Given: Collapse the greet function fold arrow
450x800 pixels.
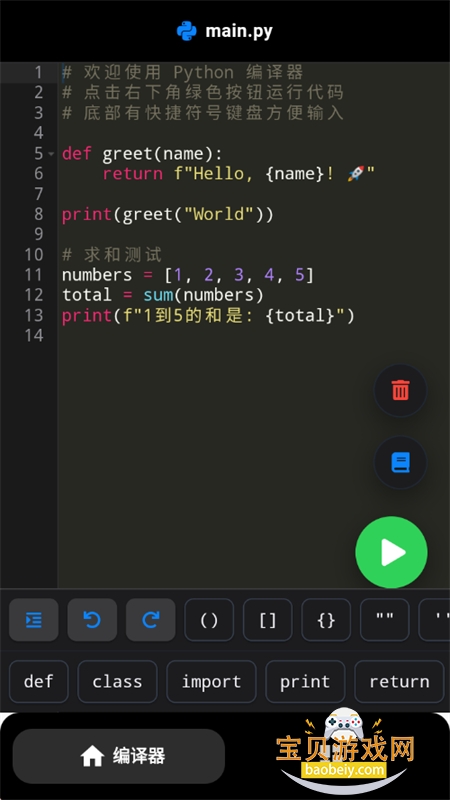Looking at the screenshot, I should pyautogui.click(x=51, y=154).
